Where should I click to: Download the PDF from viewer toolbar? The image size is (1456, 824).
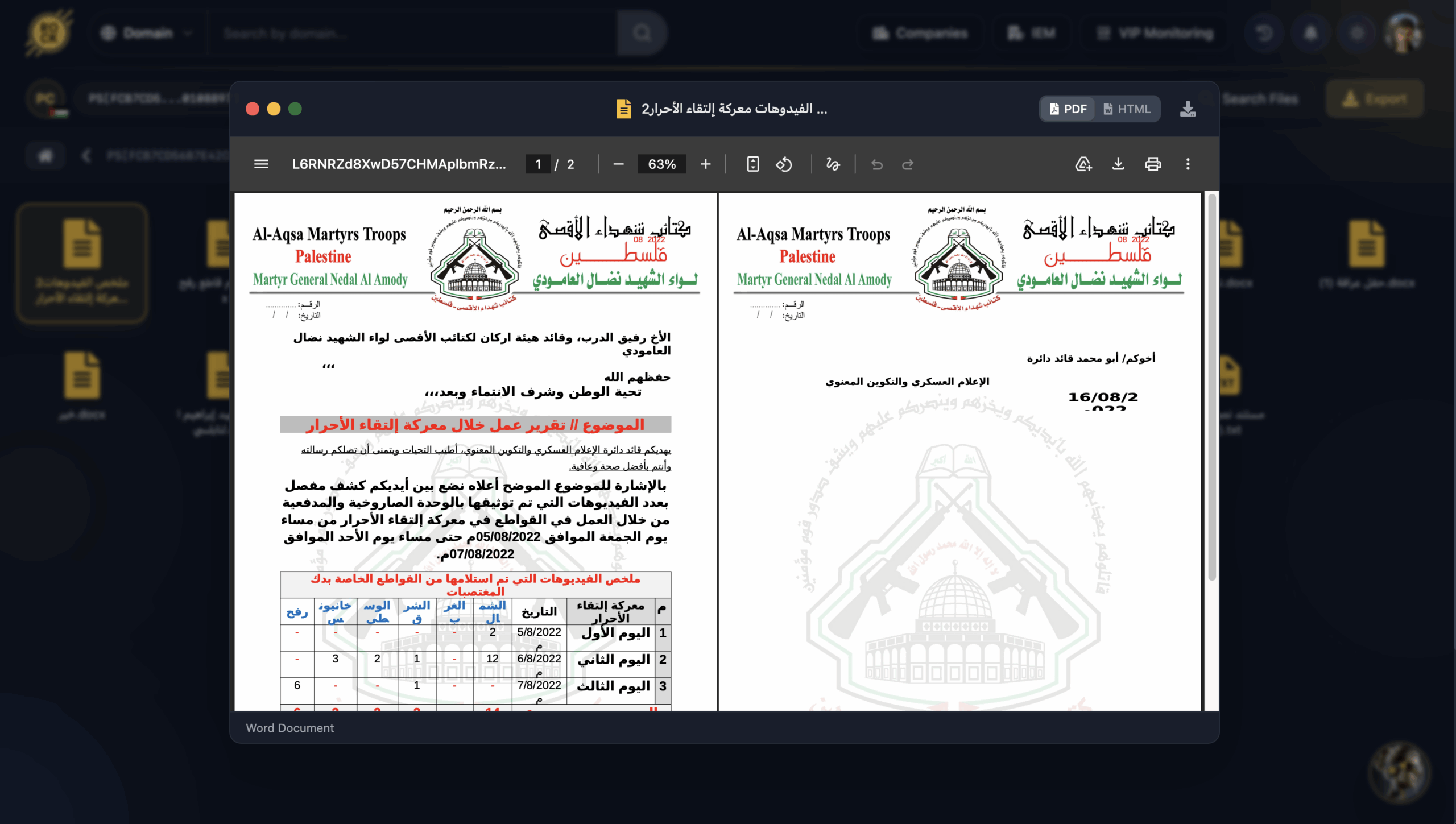(x=1118, y=164)
